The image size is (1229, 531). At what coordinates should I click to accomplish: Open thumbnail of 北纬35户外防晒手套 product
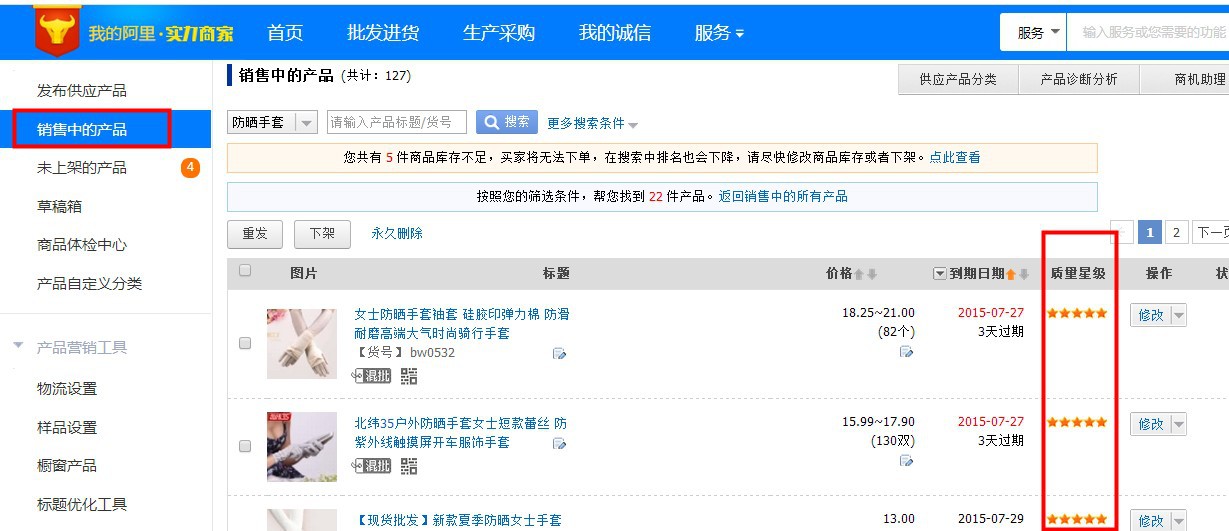coord(302,447)
